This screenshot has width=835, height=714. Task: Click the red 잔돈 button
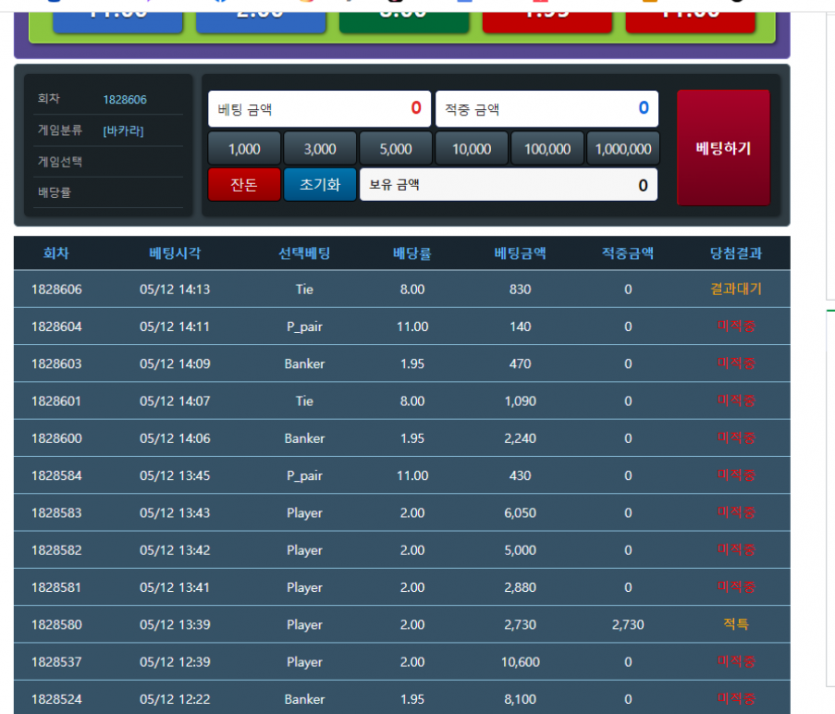pyautogui.click(x=244, y=185)
